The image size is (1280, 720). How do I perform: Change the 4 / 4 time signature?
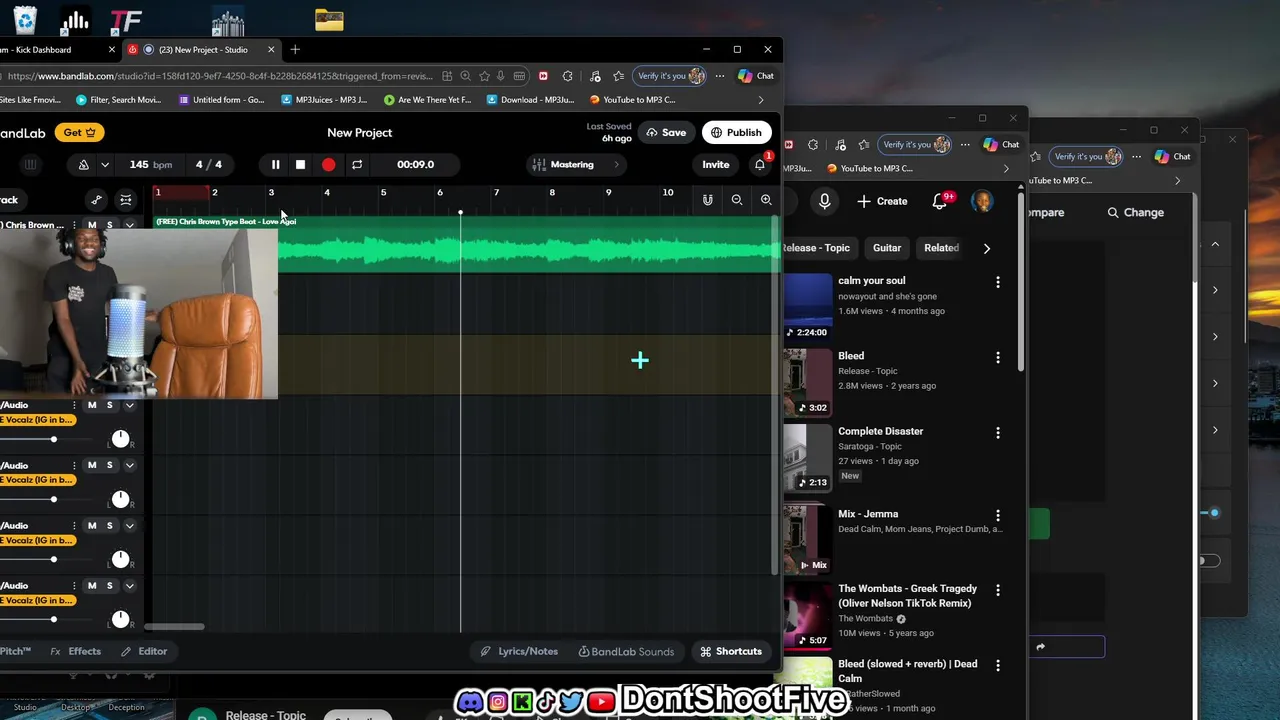208,165
